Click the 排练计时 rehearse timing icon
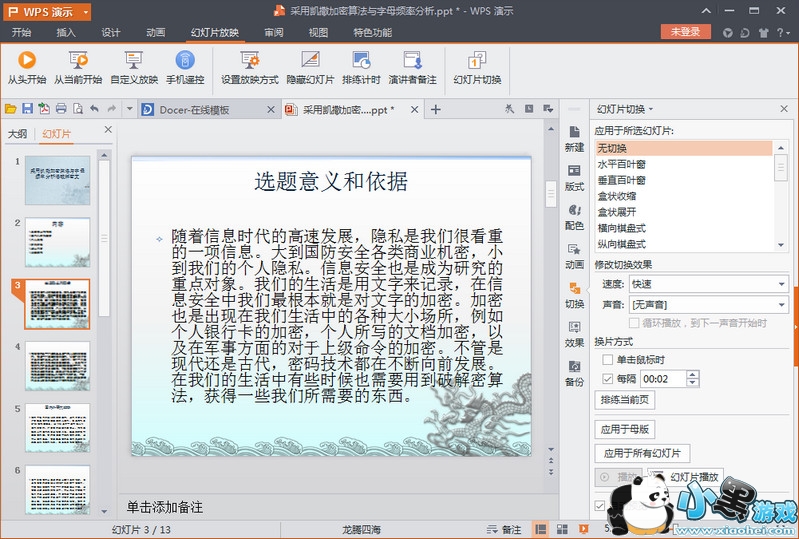Image resolution: width=799 pixels, height=539 pixels. coord(361,67)
